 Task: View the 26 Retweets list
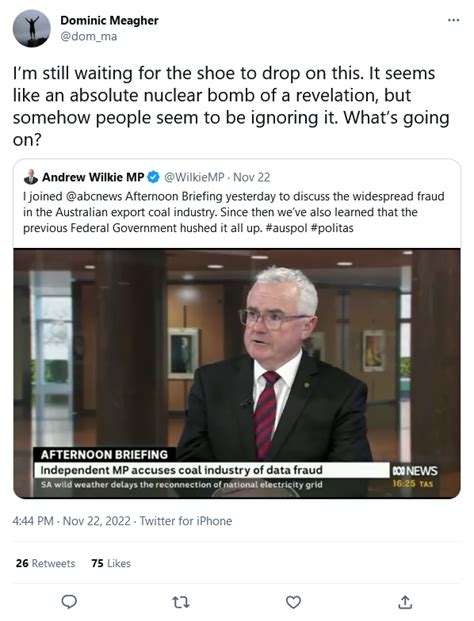tap(46, 563)
